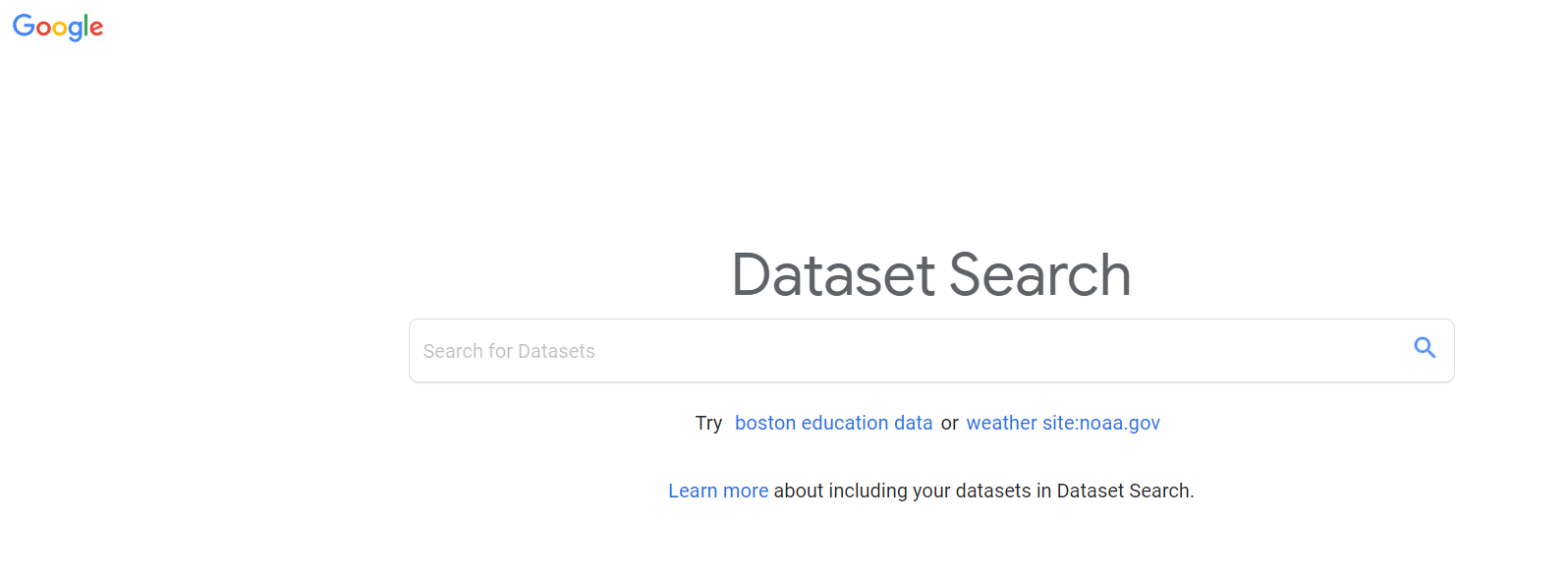The height and width of the screenshot is (580, 1568).
Task: Follow the "Learn more" link
Action: click(718, 491)
